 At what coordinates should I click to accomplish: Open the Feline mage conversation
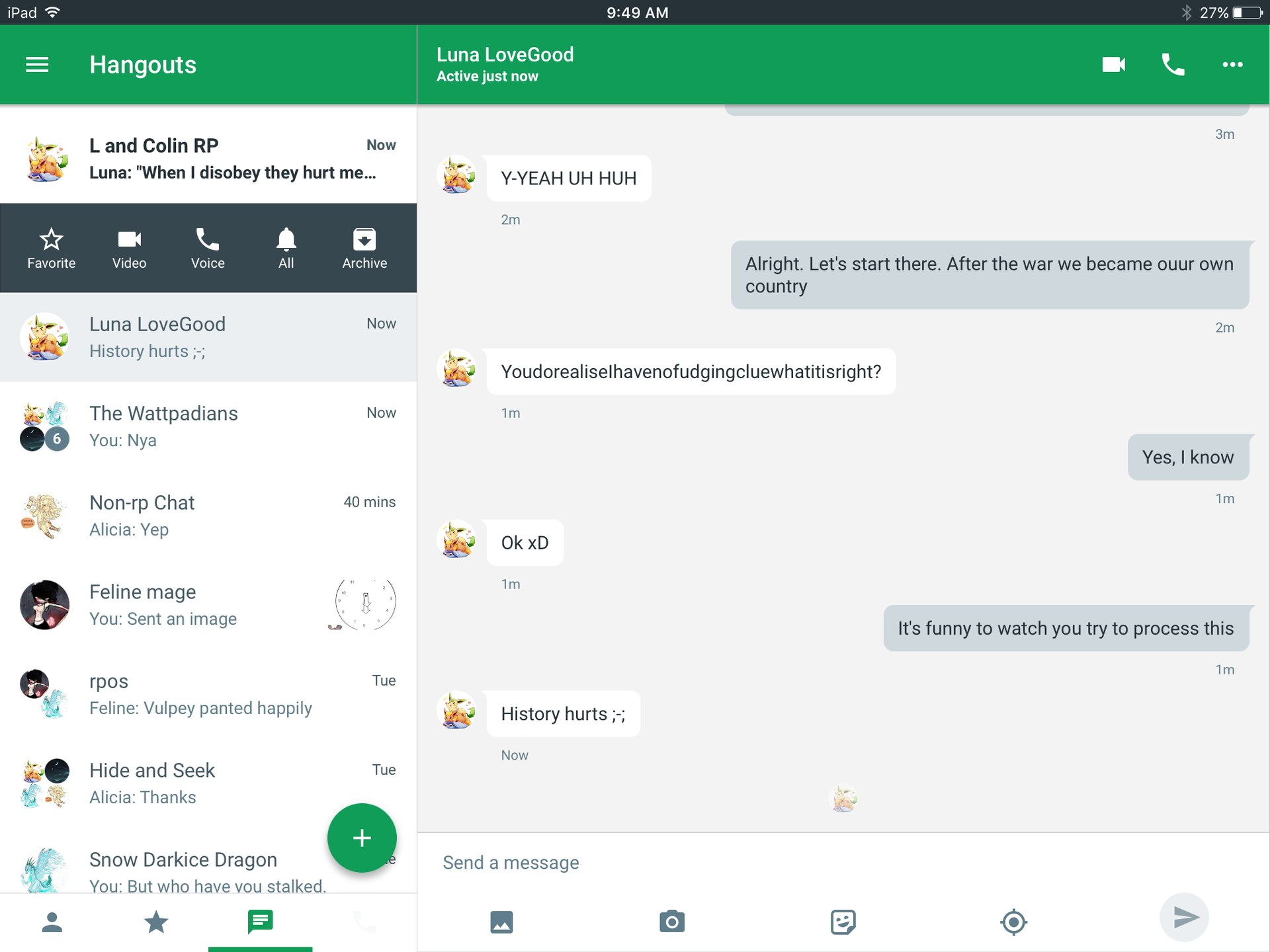coord(208,605)
